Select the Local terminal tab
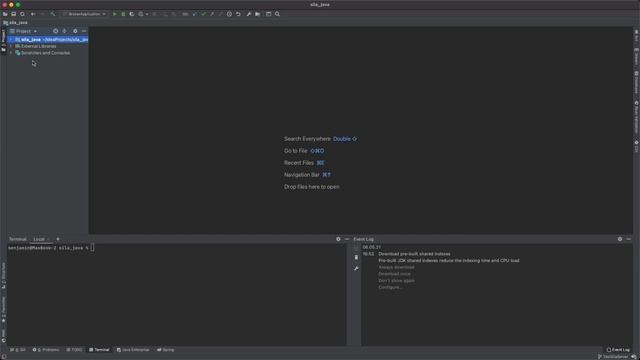640x360 pixels. click(39, 239)
